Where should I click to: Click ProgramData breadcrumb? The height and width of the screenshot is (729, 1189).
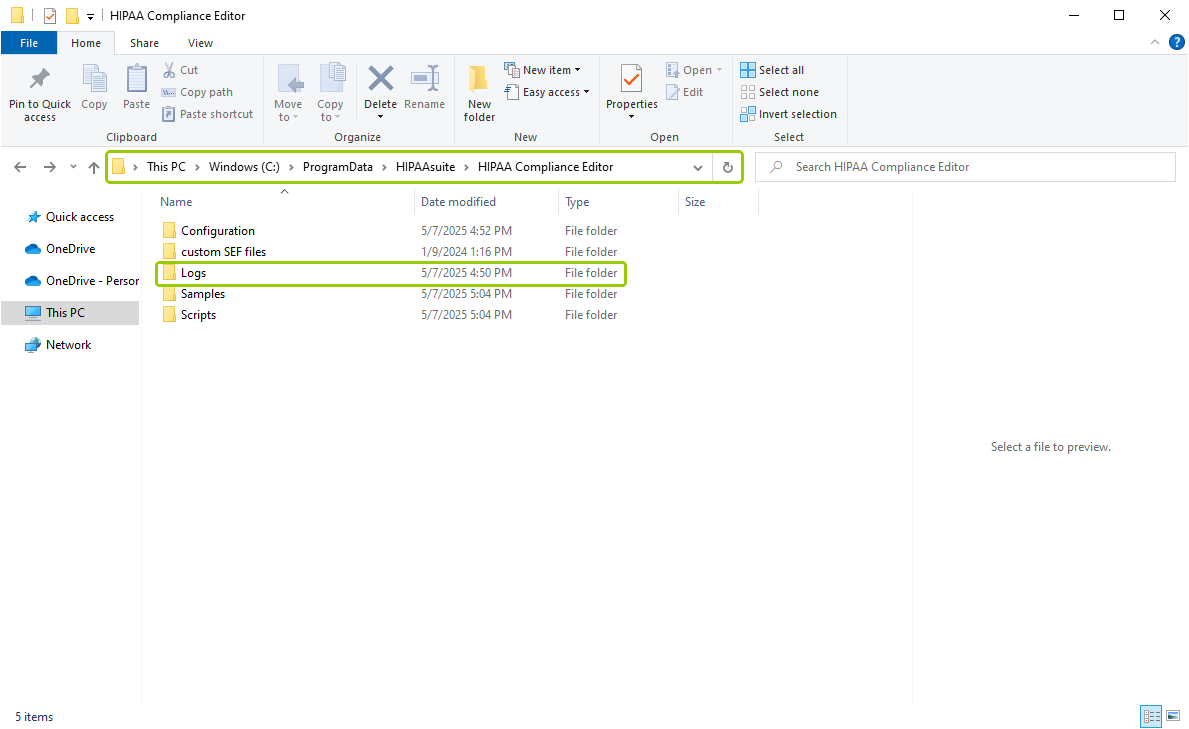coord(337,167)
